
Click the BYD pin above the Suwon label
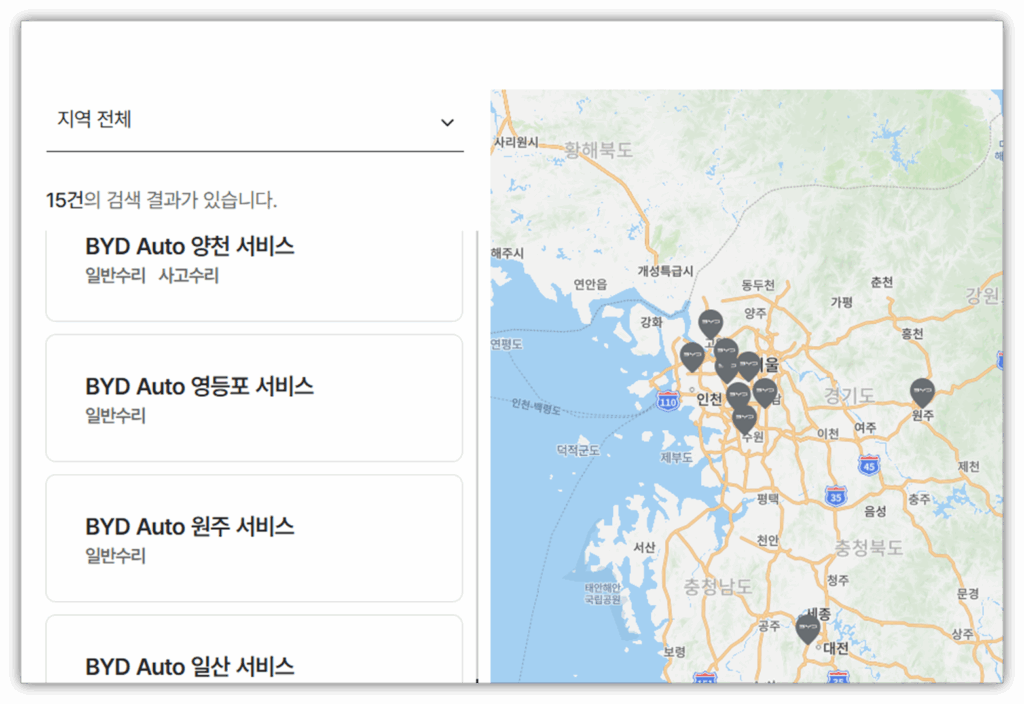[x=744, y=418]
